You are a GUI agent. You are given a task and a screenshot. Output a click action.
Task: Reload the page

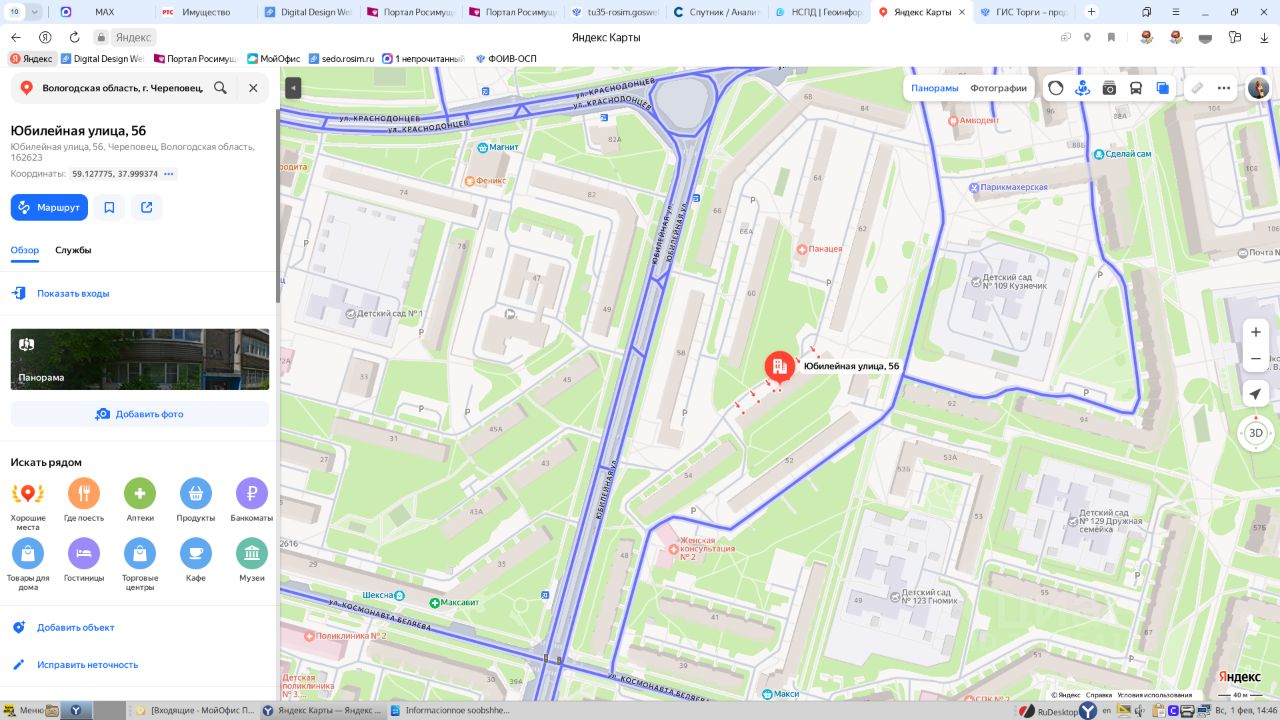[74, 37]
